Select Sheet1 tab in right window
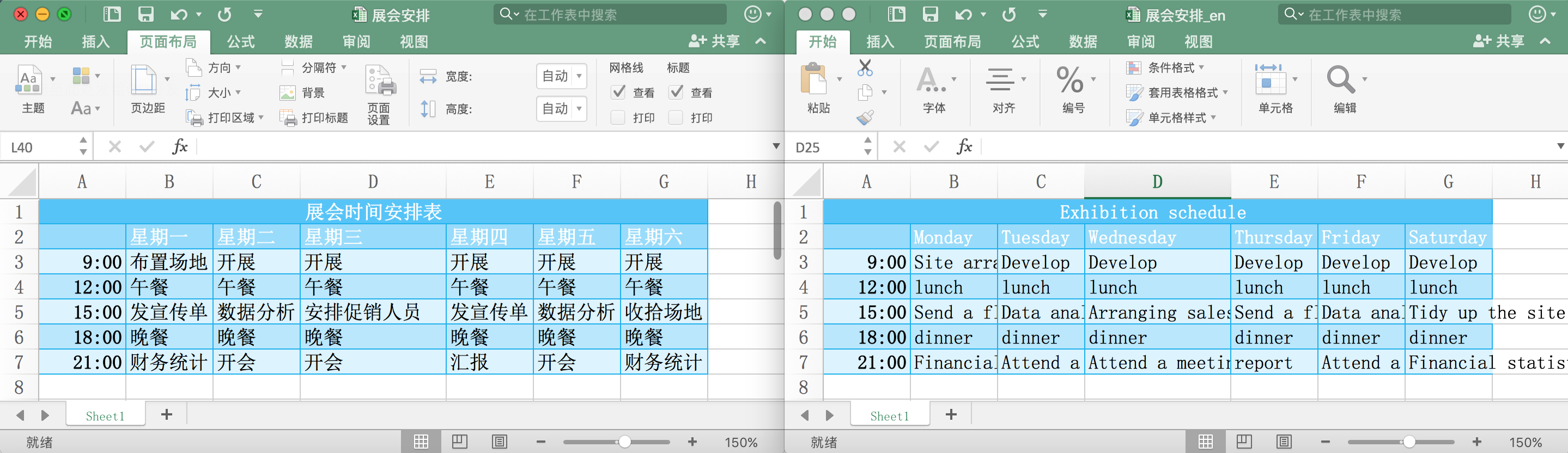The height and width of the screenshot is (453, 1568). [889, 416]
